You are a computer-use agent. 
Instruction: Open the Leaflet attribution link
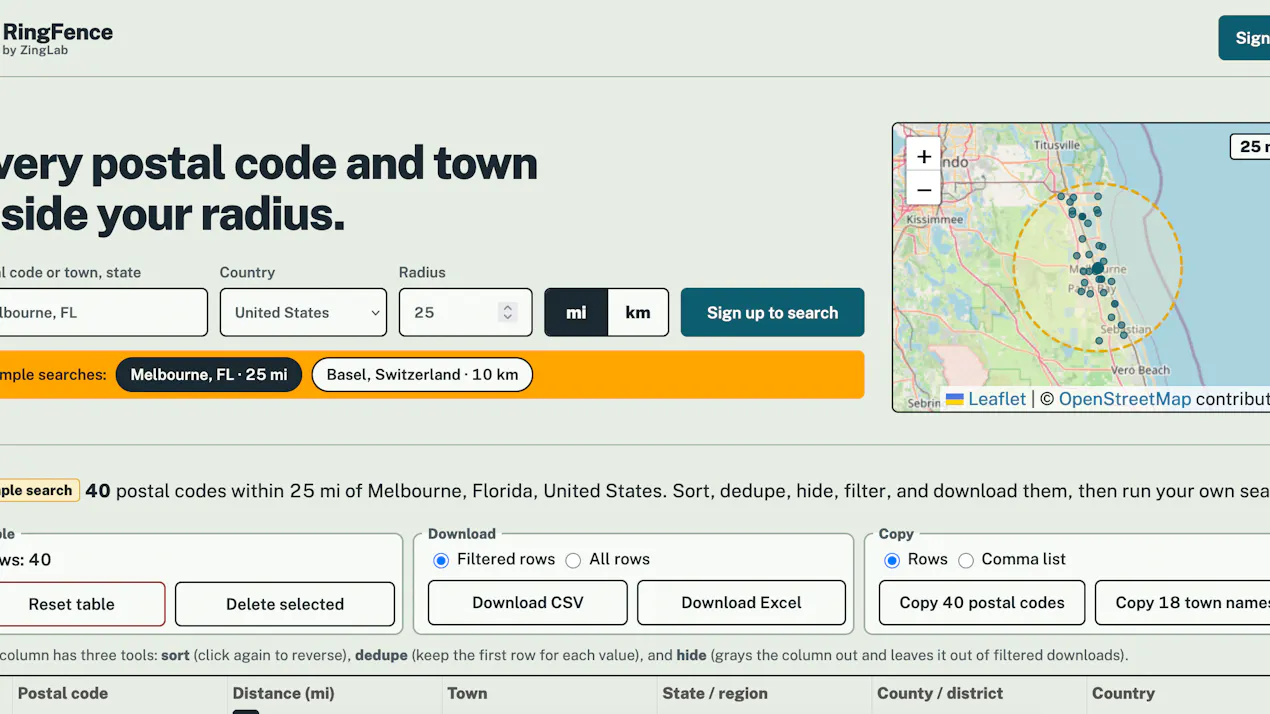click(x=986, y=399)
